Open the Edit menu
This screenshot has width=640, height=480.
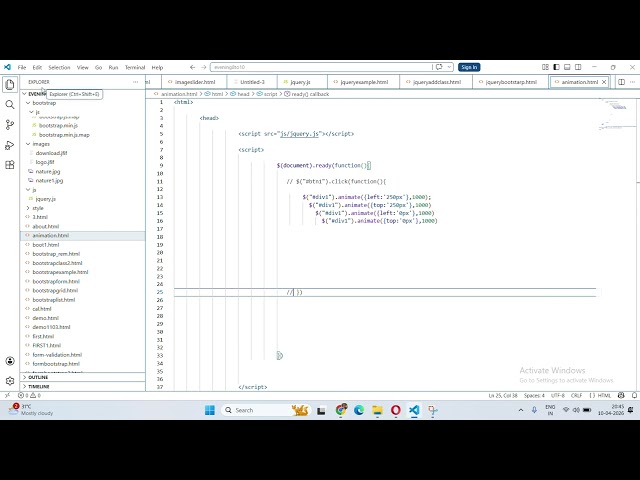37,67
